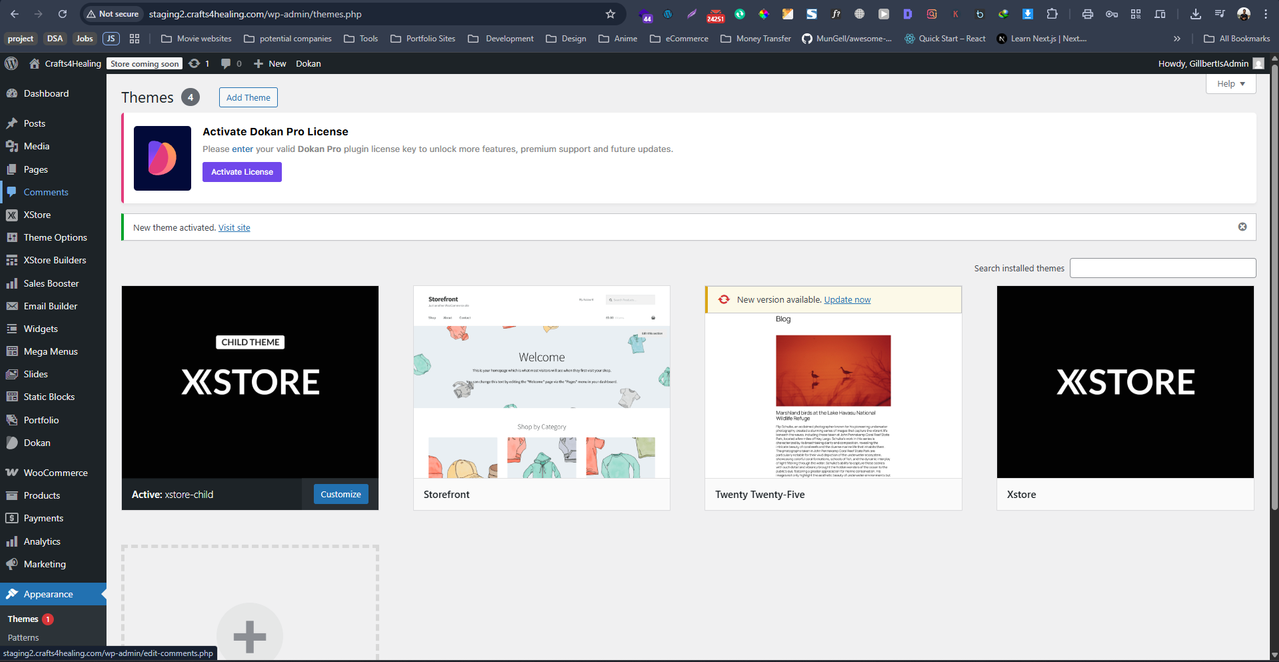Open the active XStore child theme thumbnail
The image size is (1279, 662).
(x=250, y=382)
